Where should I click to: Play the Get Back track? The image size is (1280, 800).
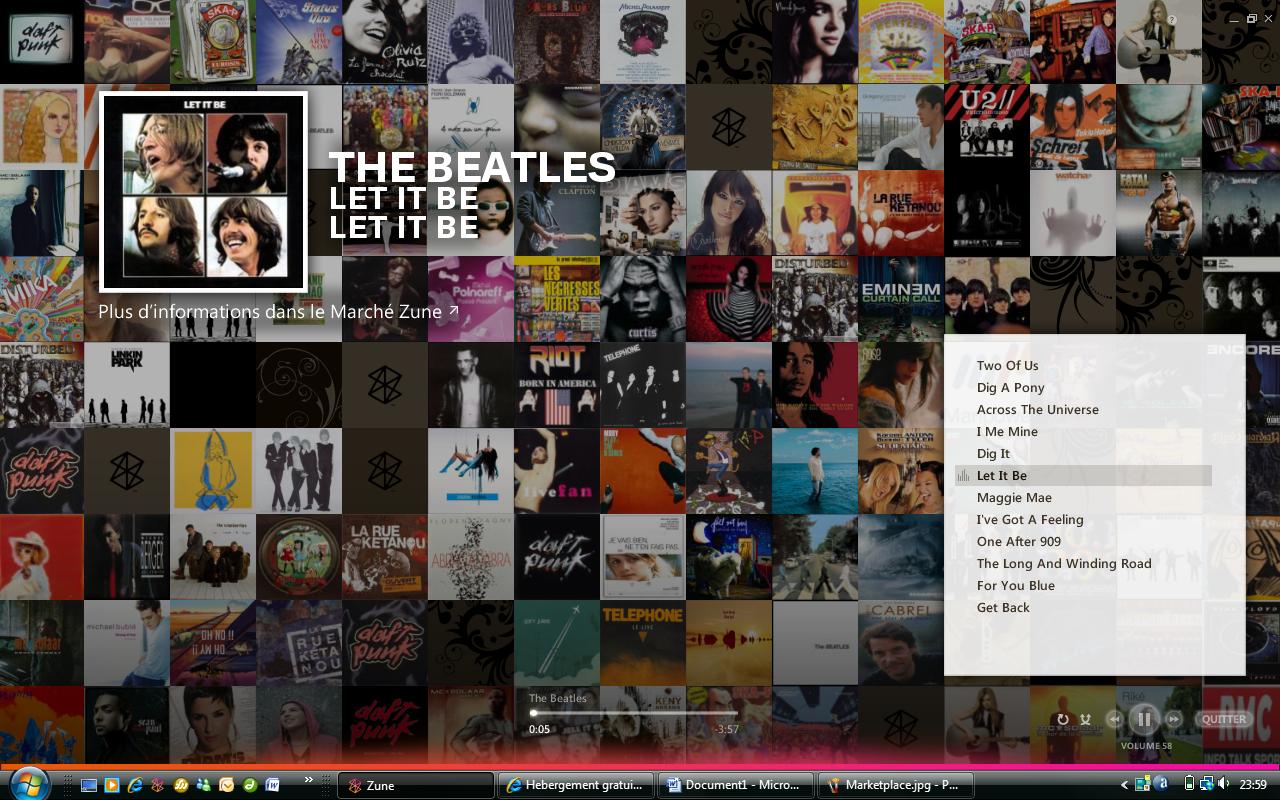[x=1002, y=608]
